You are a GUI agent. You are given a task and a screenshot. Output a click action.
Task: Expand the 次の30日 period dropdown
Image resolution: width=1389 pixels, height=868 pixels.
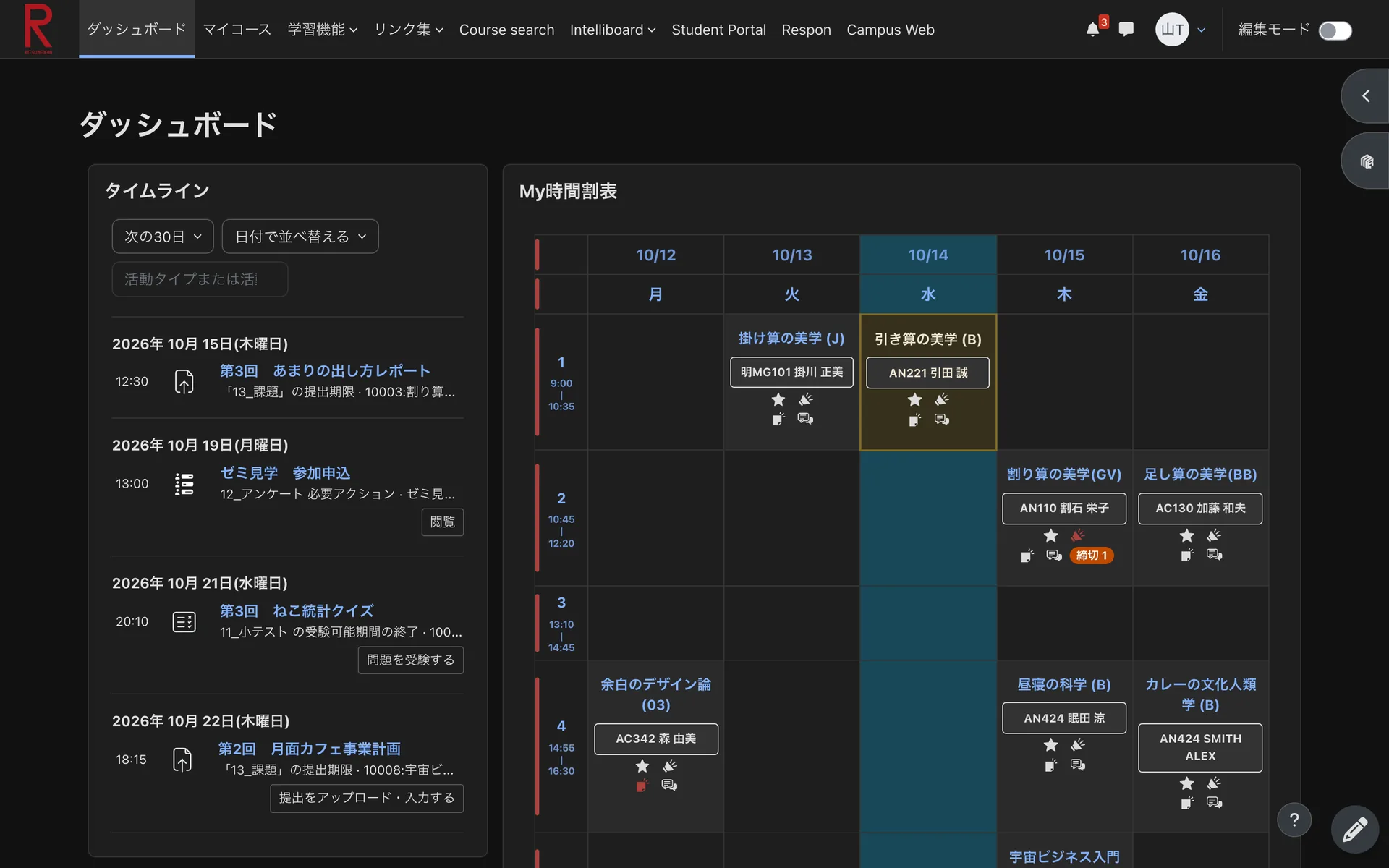click(163, 237)
